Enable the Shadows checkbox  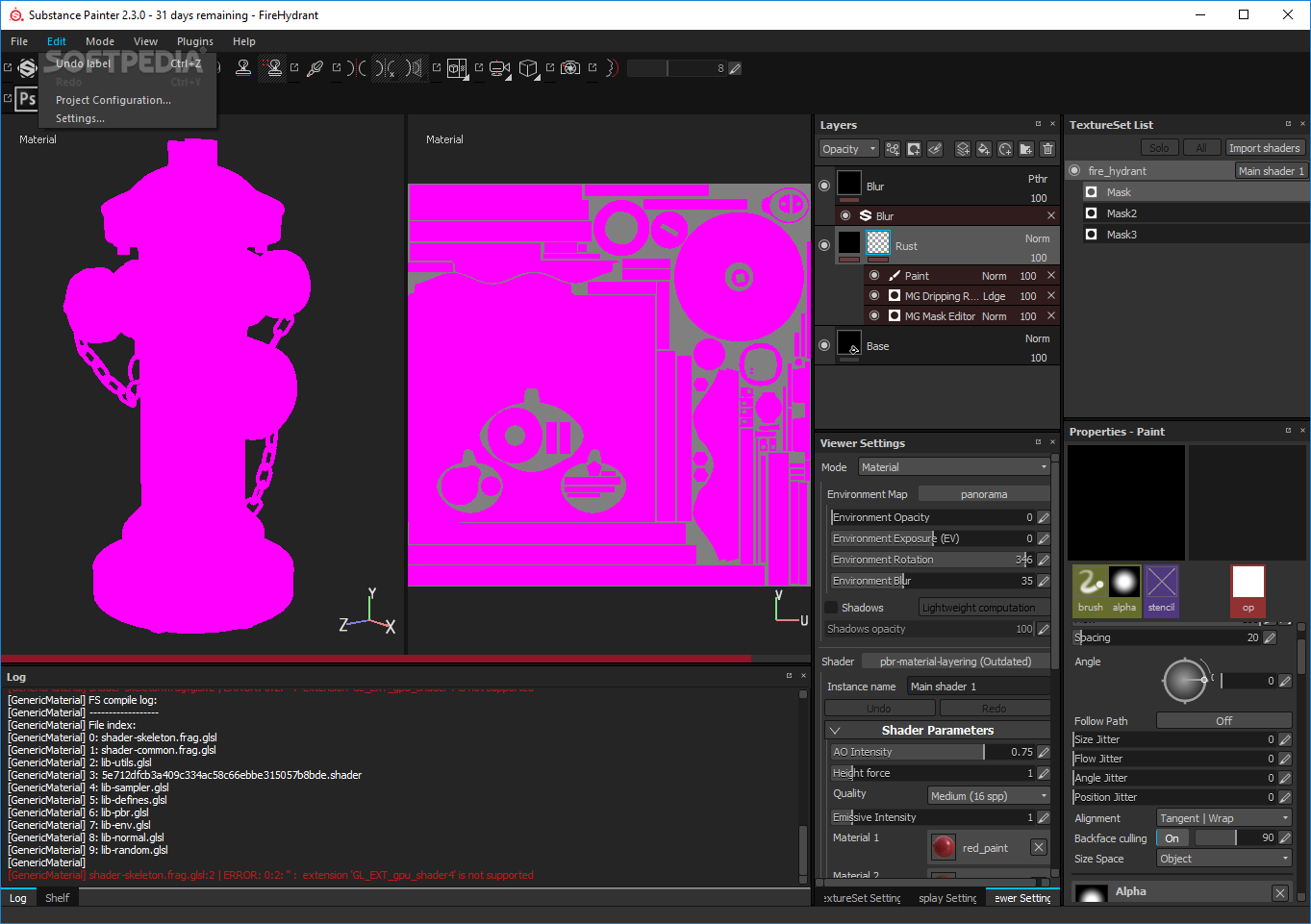(831, 608)
